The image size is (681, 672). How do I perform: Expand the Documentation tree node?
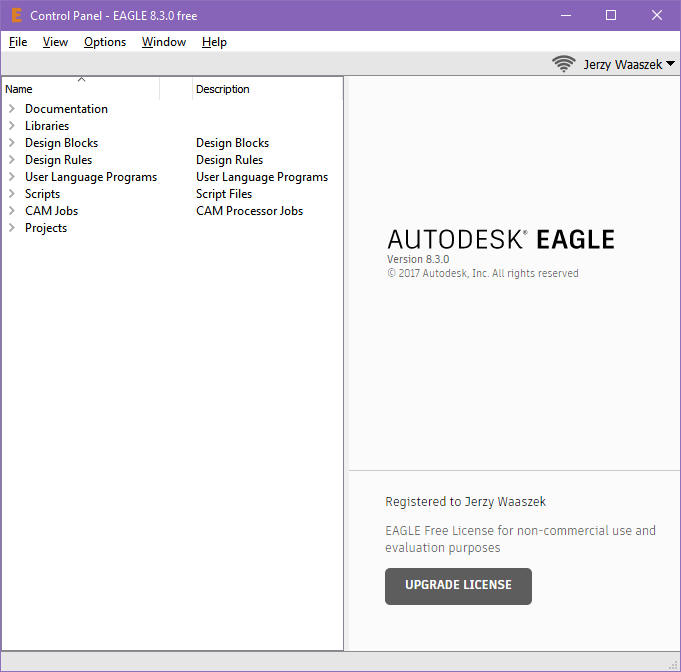coord(12,109)
